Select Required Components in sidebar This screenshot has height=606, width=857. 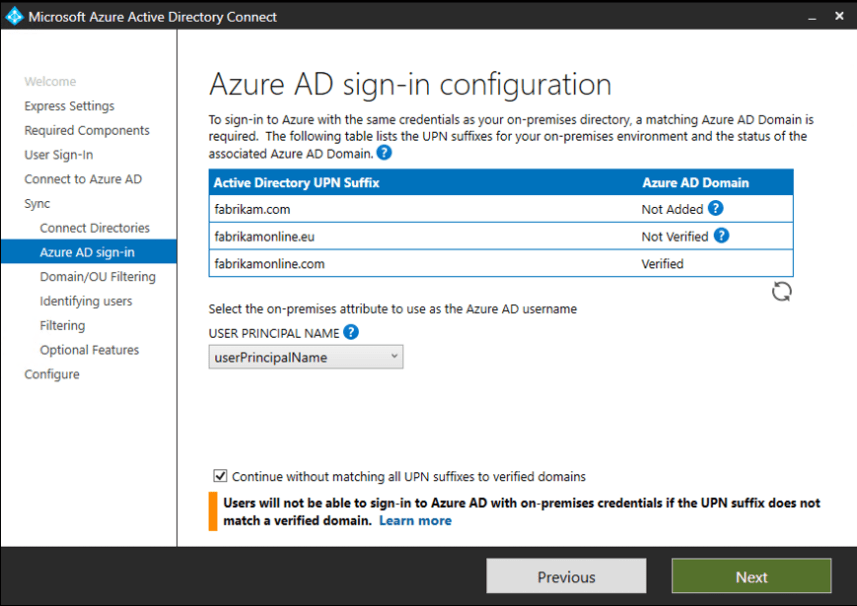coord(87,131)
